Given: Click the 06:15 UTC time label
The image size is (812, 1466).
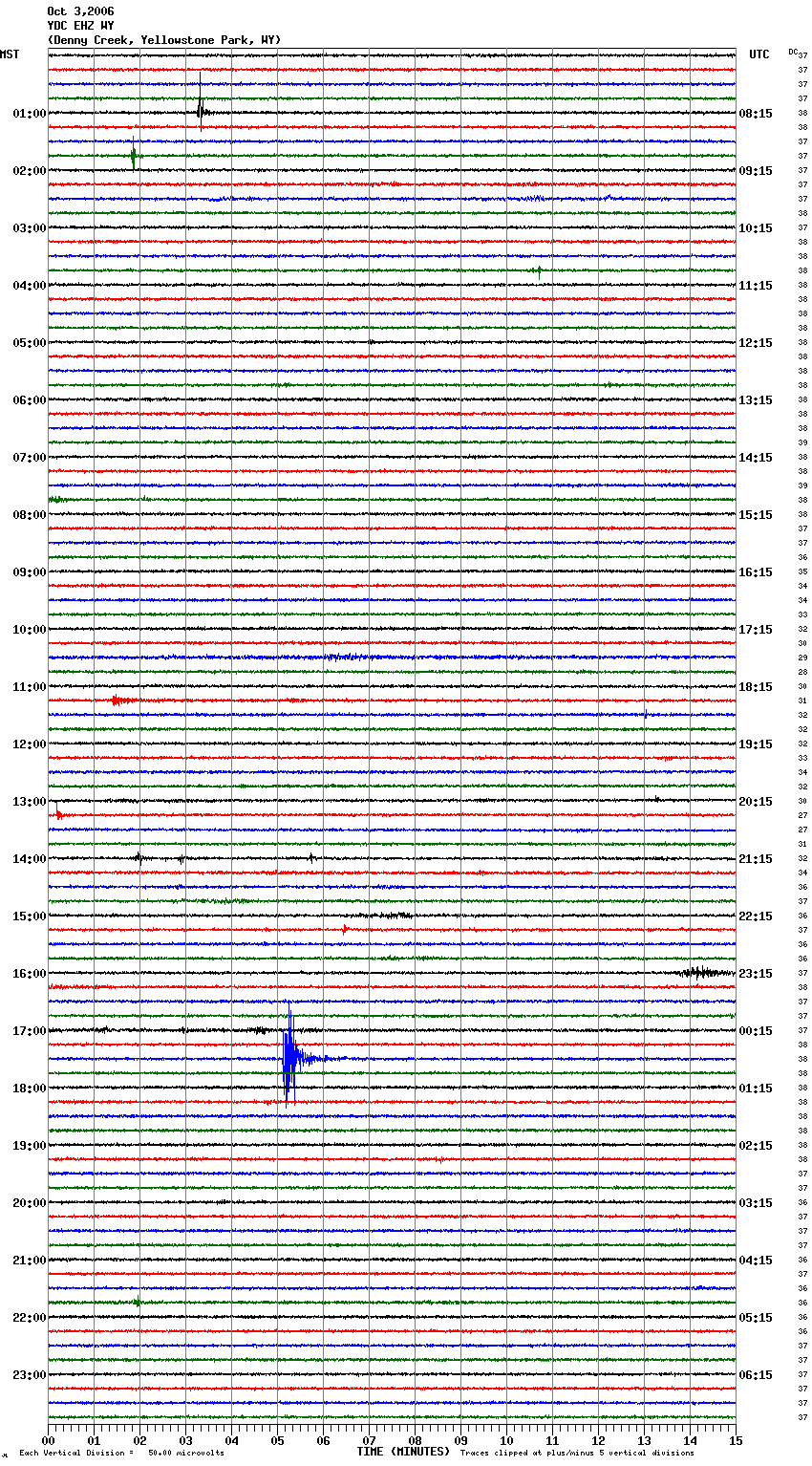Looking at the screenshot, I should point(756,1375).
